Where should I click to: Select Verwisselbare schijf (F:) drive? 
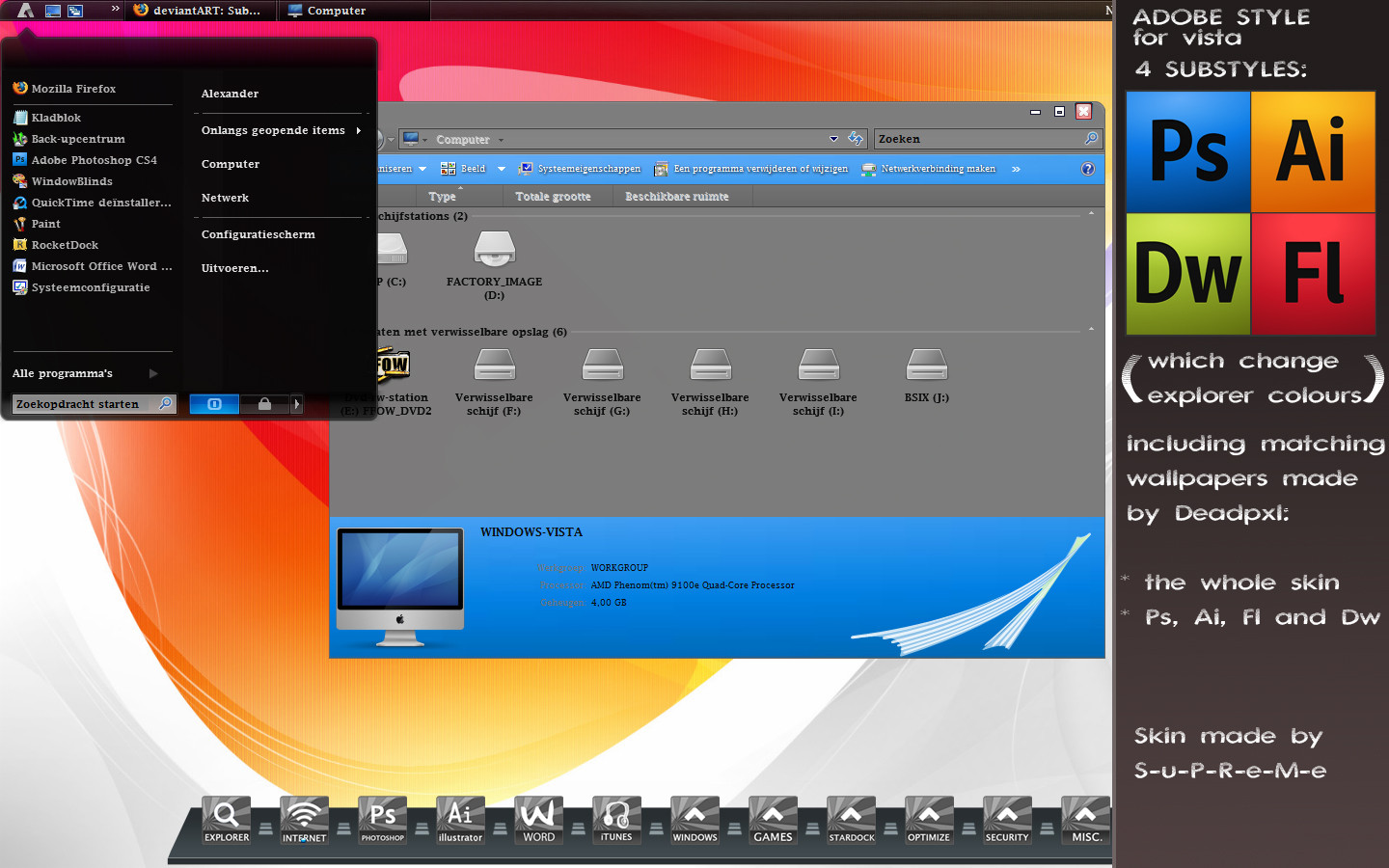coord(494,382)
